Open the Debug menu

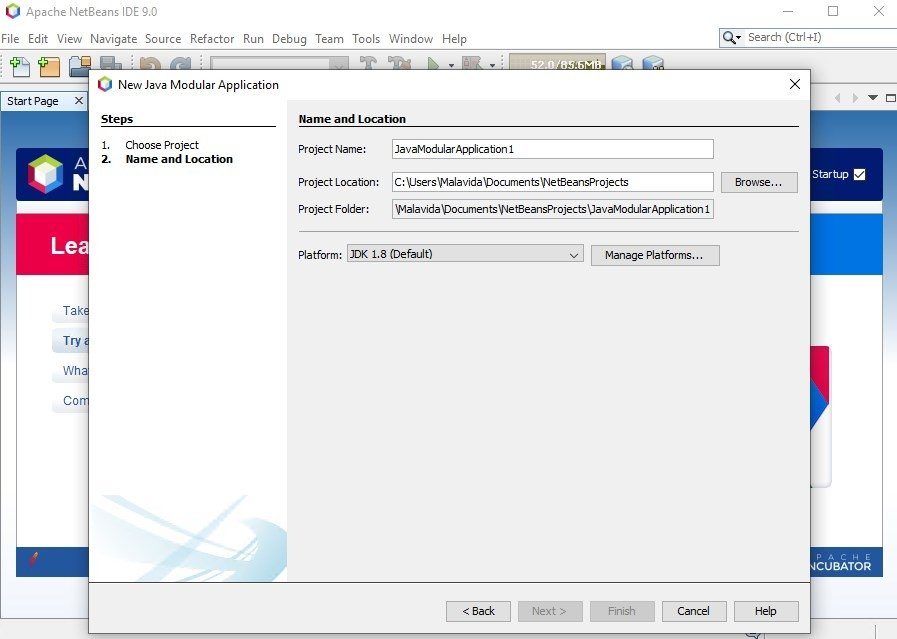point(289,39)
